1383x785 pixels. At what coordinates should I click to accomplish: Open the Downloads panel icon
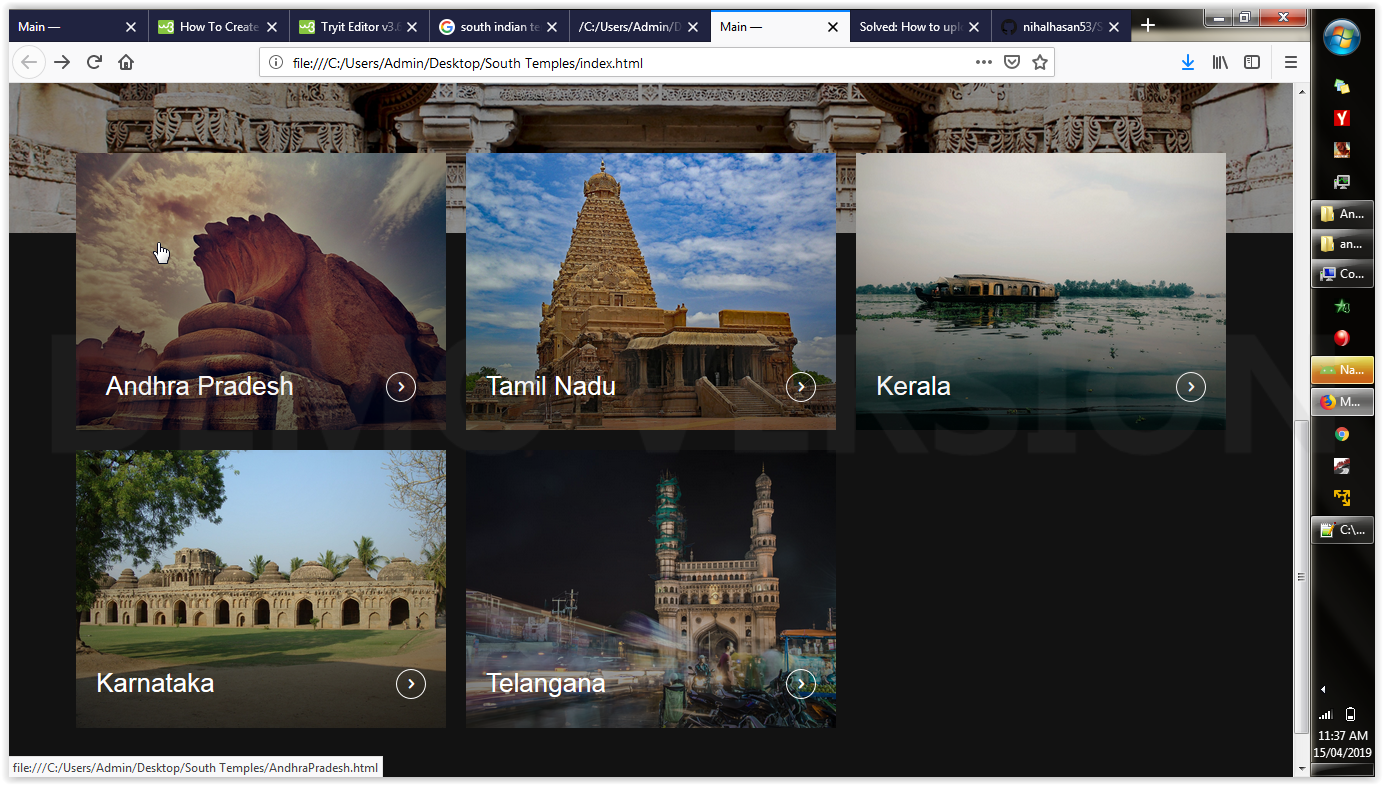tap(1188, 61)
